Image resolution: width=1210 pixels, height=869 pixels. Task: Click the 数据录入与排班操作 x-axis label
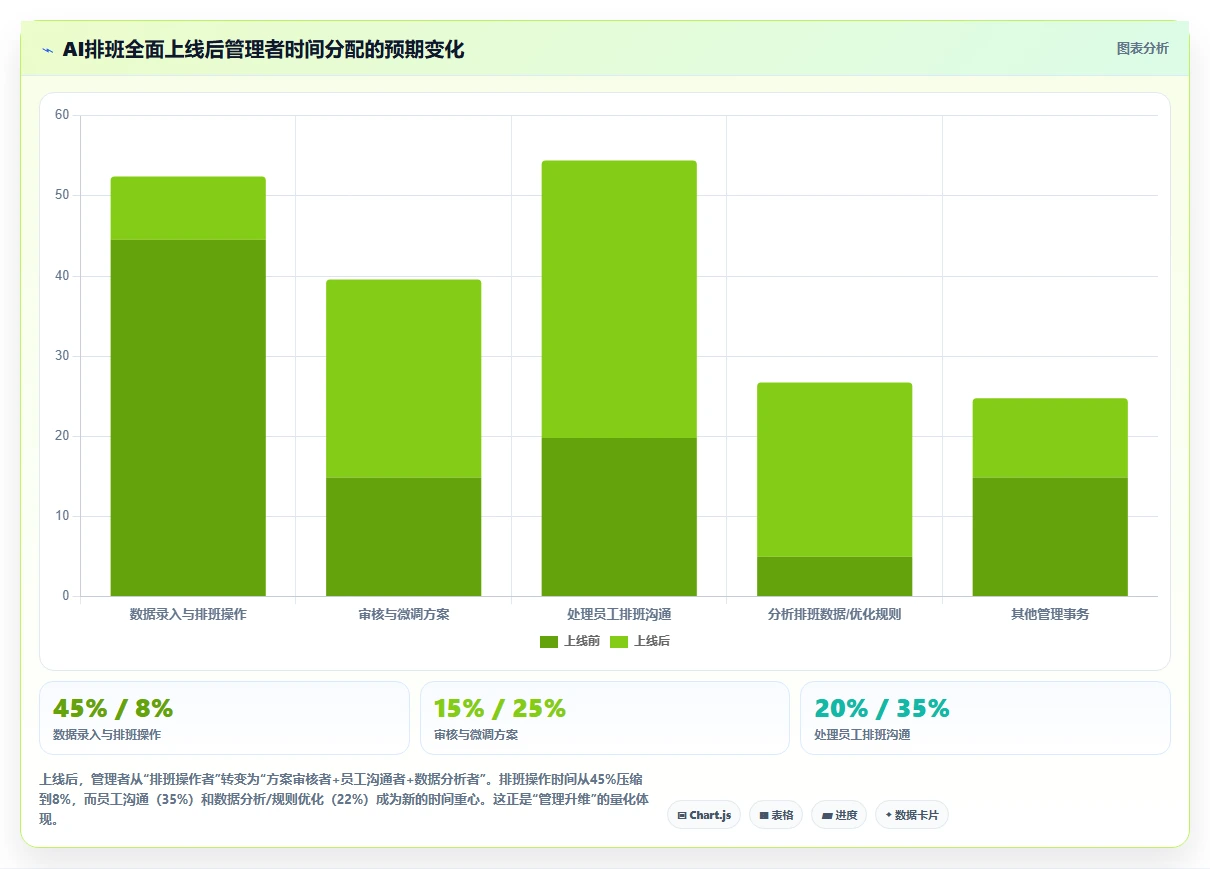(188, 614)
